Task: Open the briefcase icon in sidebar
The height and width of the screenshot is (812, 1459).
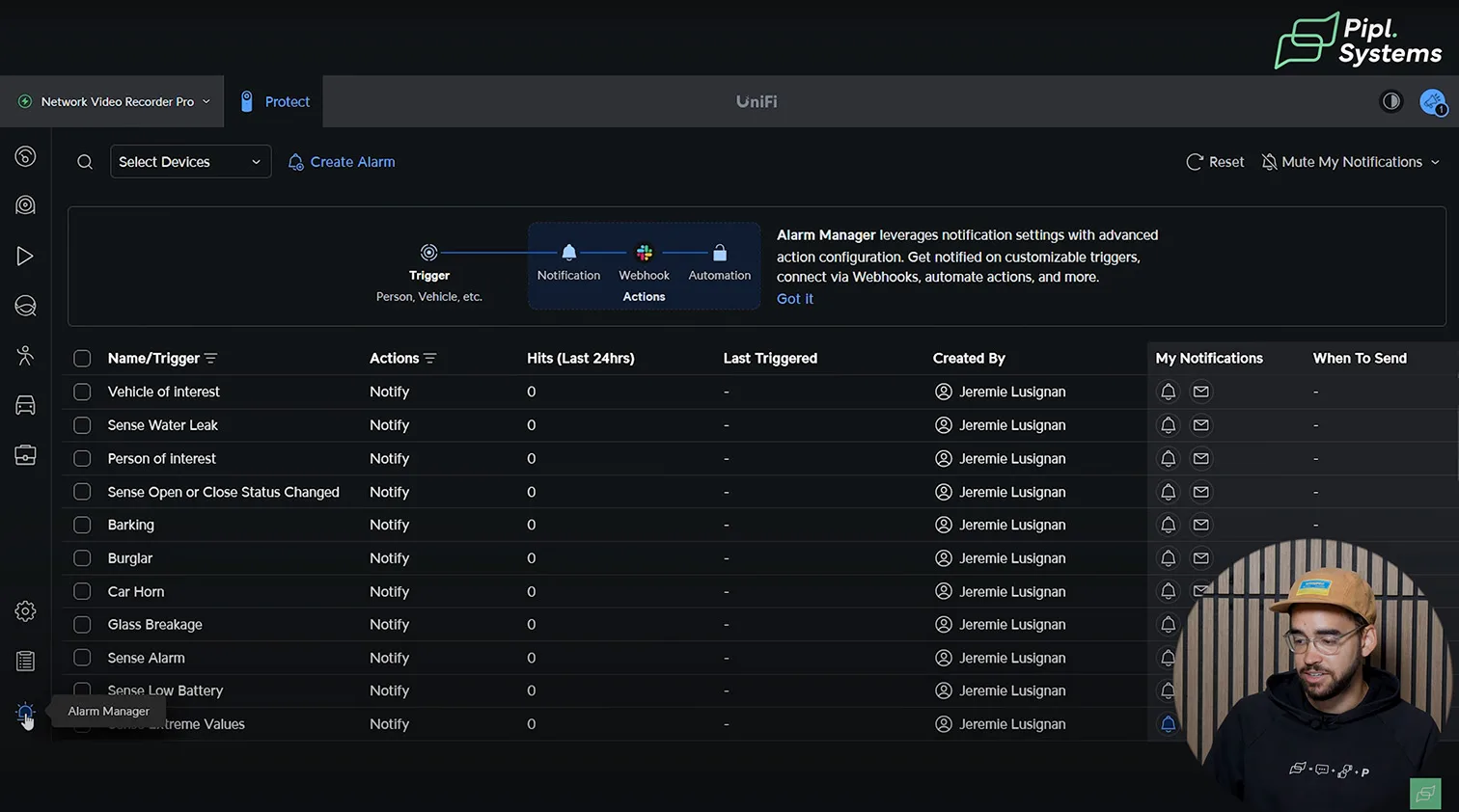Action: pyautogui.click(x=26, y=455)
